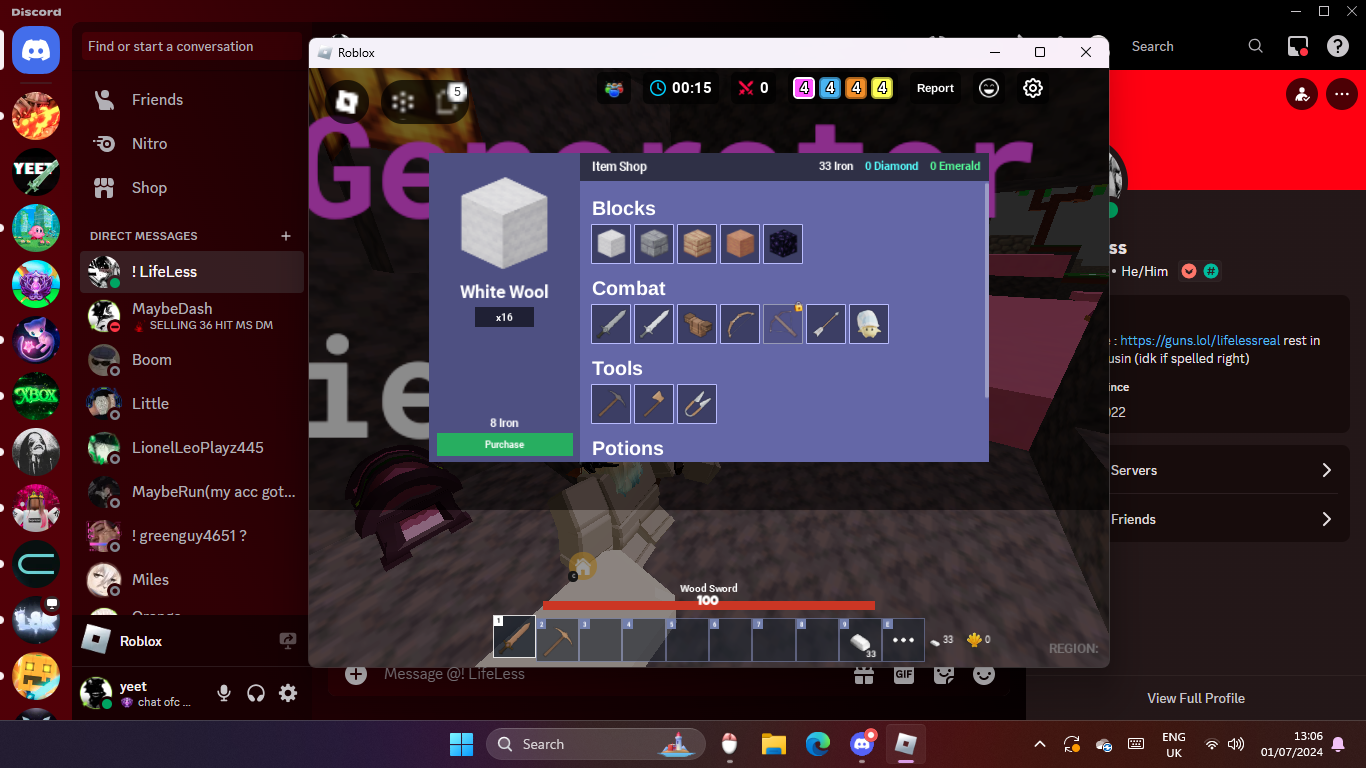
Task: Open Discord home direct messages button
Action: pos(36,50)
